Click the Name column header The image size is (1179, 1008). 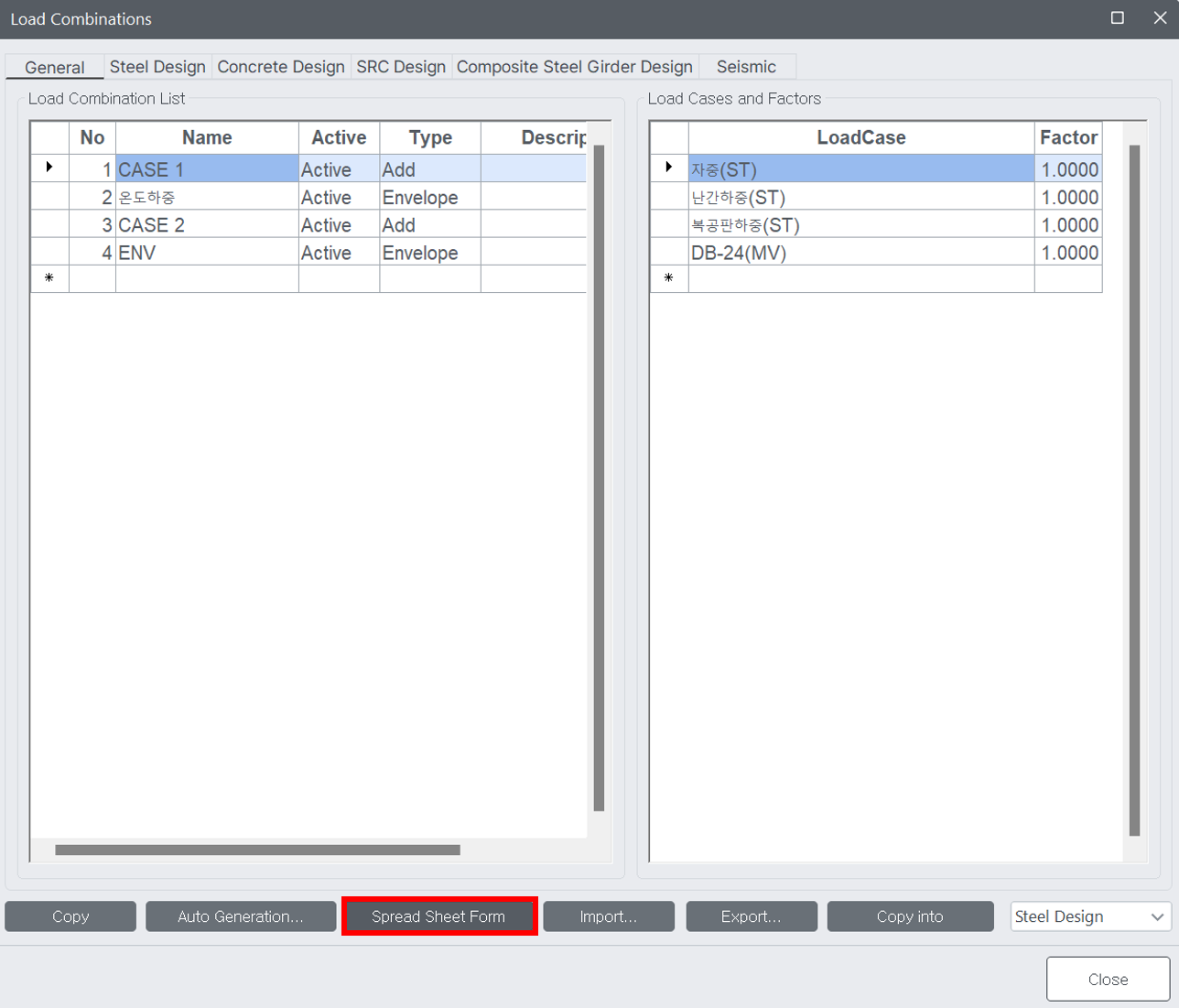pos(207,137)
